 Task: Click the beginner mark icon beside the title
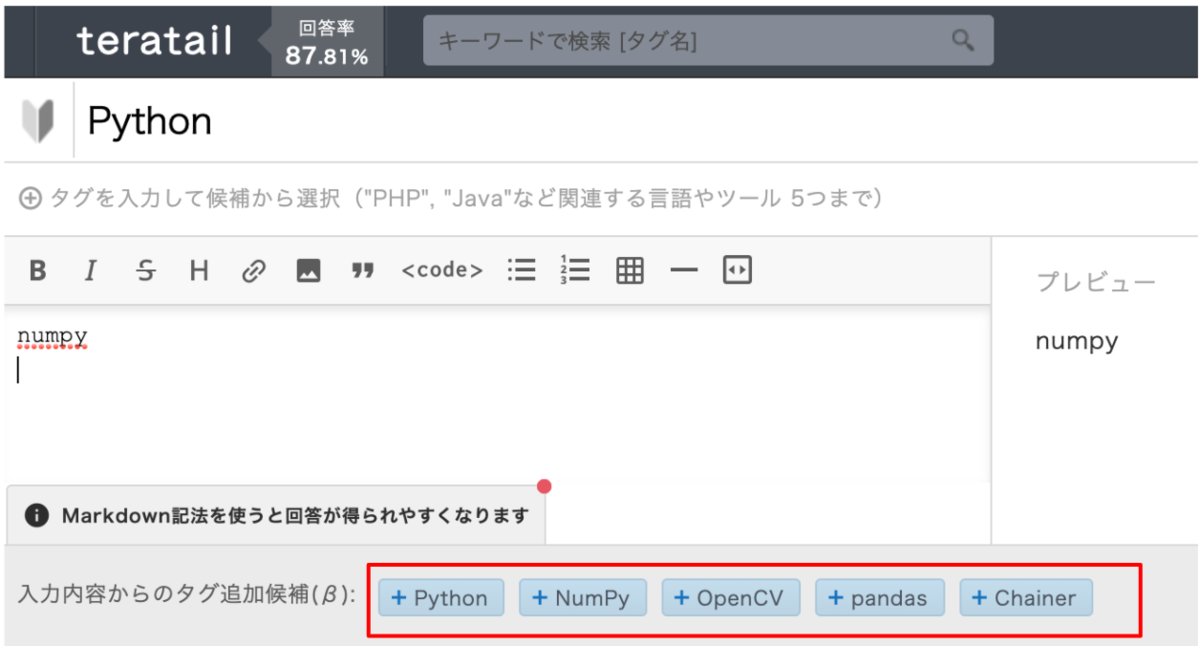click(38, 122)
